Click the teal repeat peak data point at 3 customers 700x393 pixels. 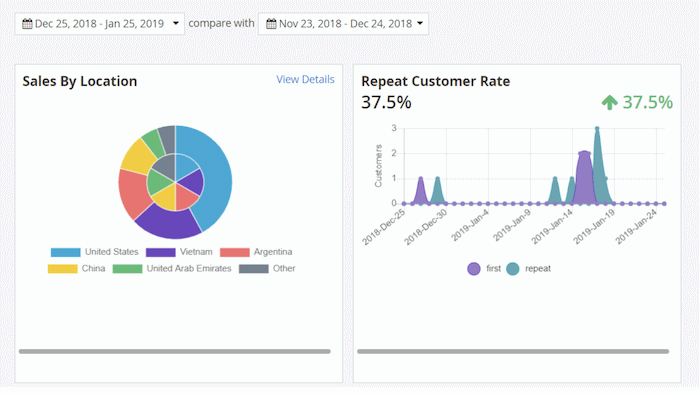[x=597, y=129]
